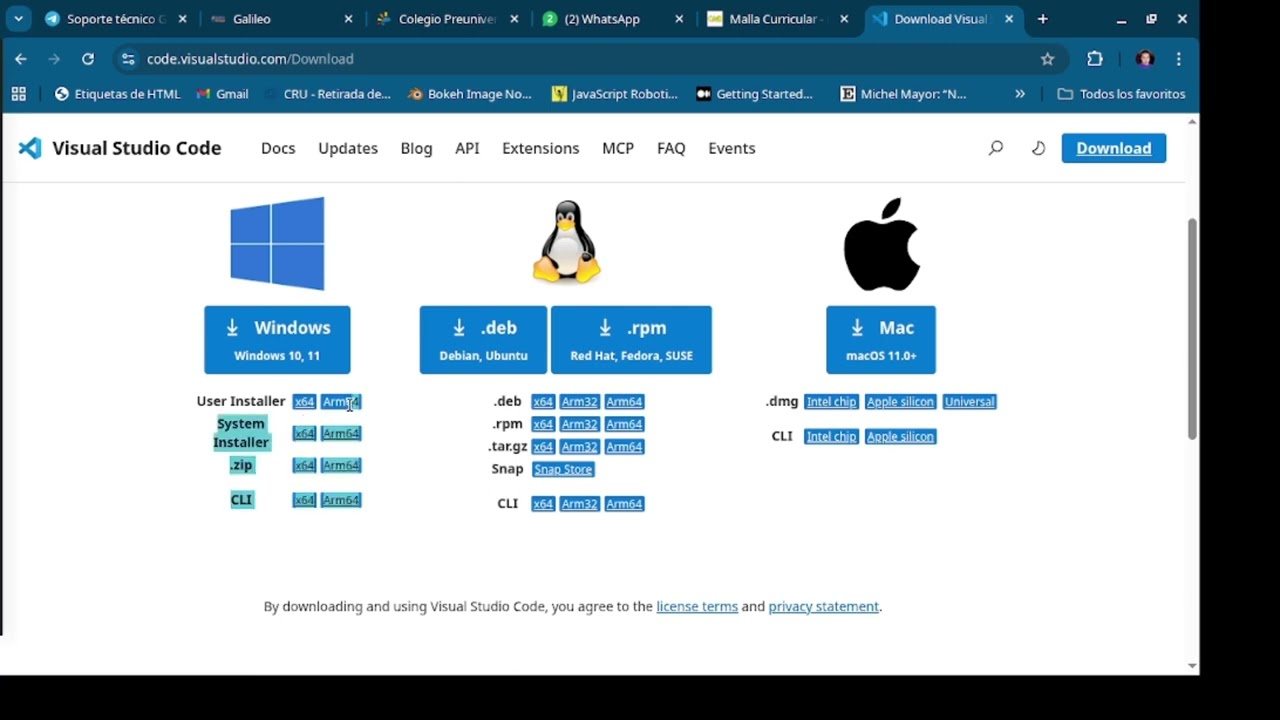Click the browser back arrow
The height and width of the screenshot is (720, 1280).
[x=21, y=59]
